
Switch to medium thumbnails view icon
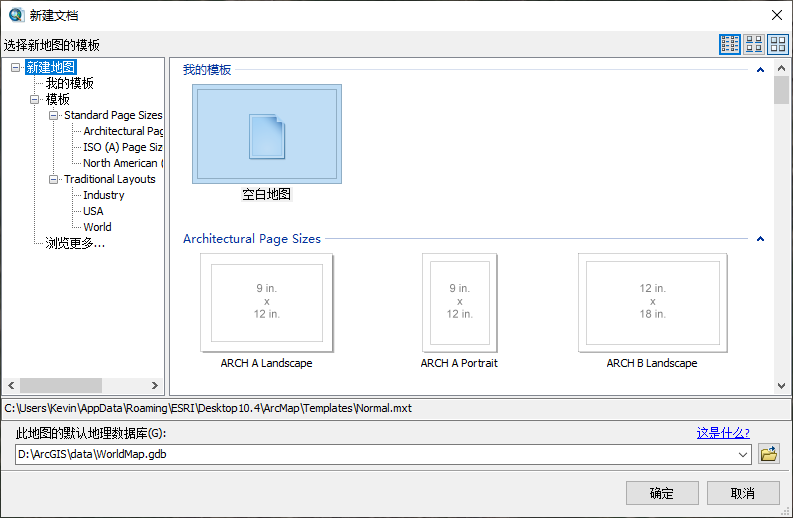[754, 44]
